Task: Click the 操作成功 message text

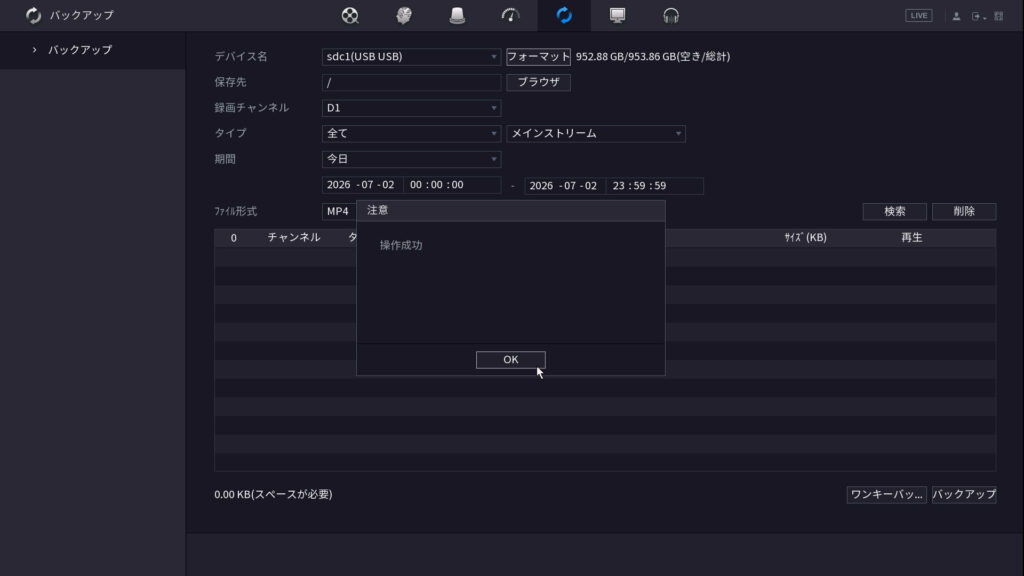Action: 401,246
